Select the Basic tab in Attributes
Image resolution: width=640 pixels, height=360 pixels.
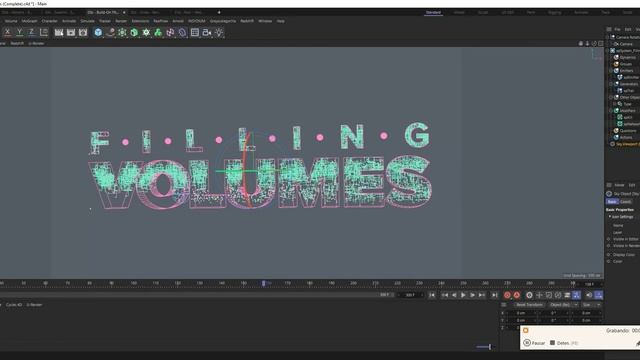(x=612, y=202)
